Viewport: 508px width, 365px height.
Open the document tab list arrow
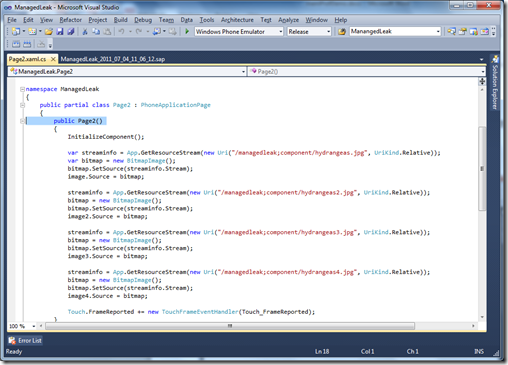(481, 59)
